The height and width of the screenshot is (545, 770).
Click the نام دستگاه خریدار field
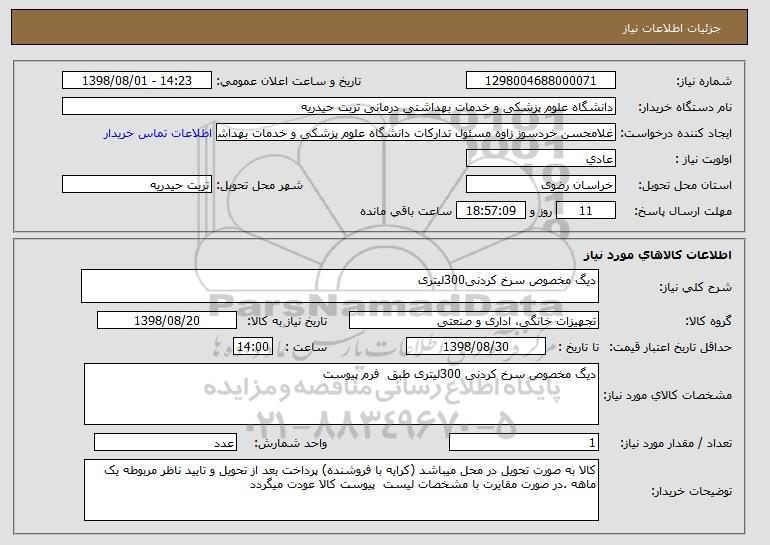339,107
